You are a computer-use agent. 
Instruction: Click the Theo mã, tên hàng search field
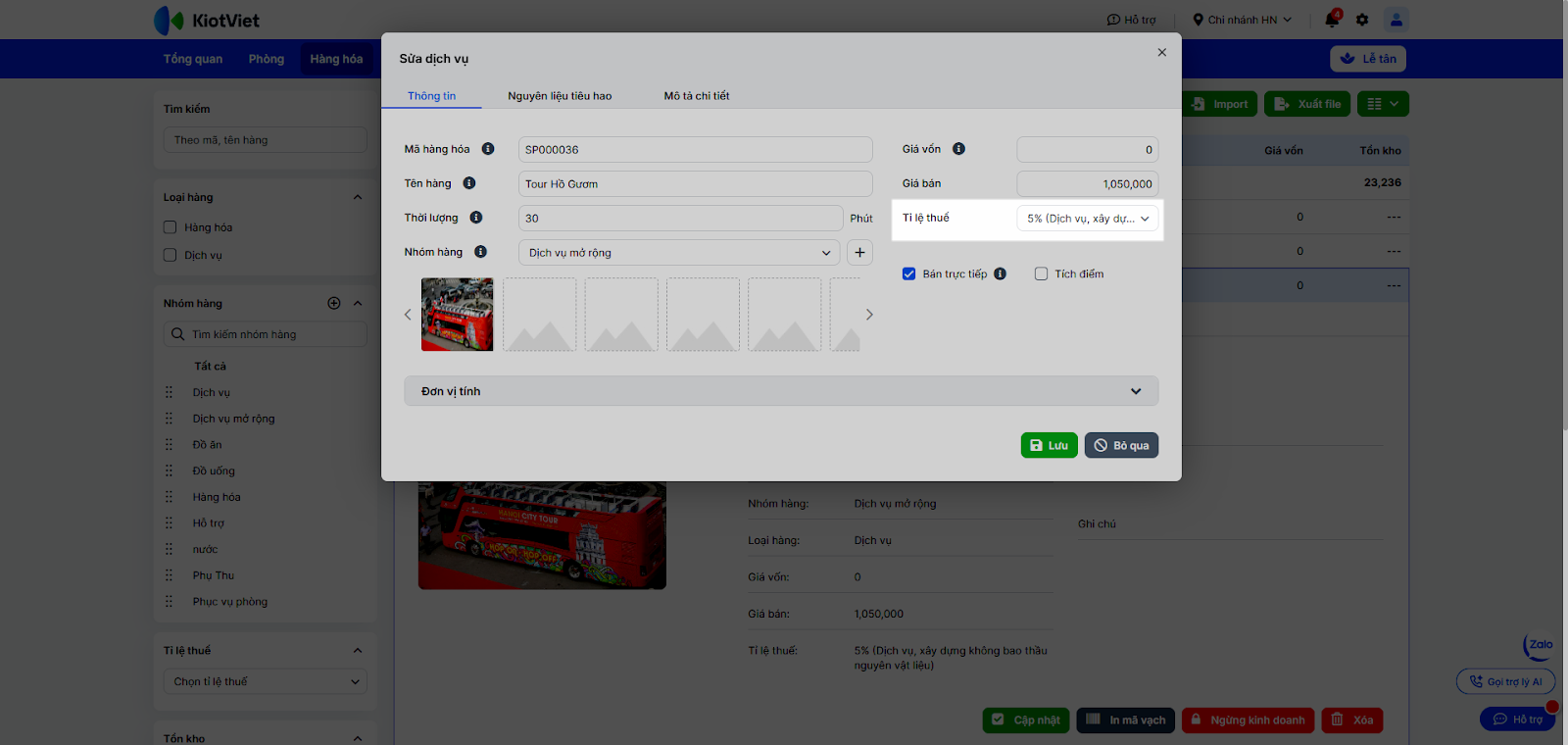coord(266,140)
